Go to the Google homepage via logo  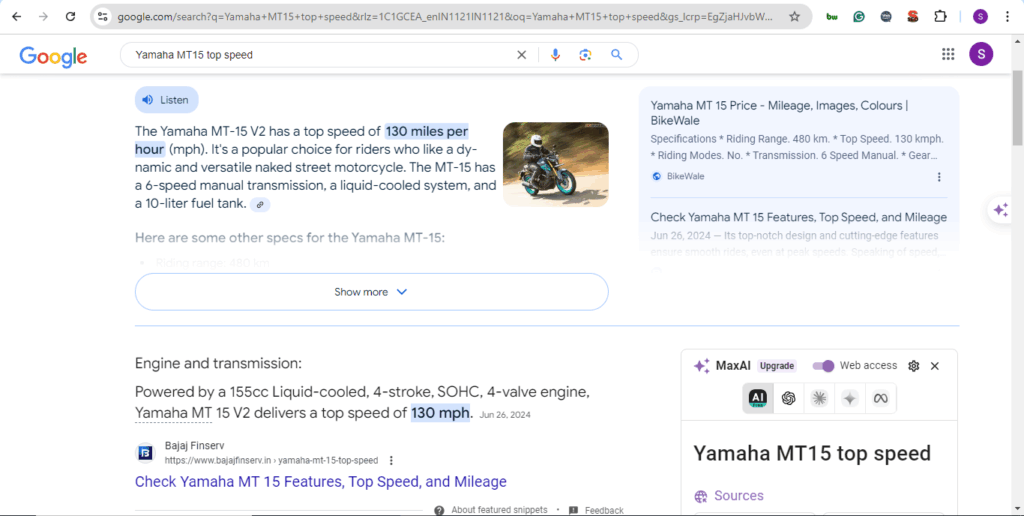(53, 56)
